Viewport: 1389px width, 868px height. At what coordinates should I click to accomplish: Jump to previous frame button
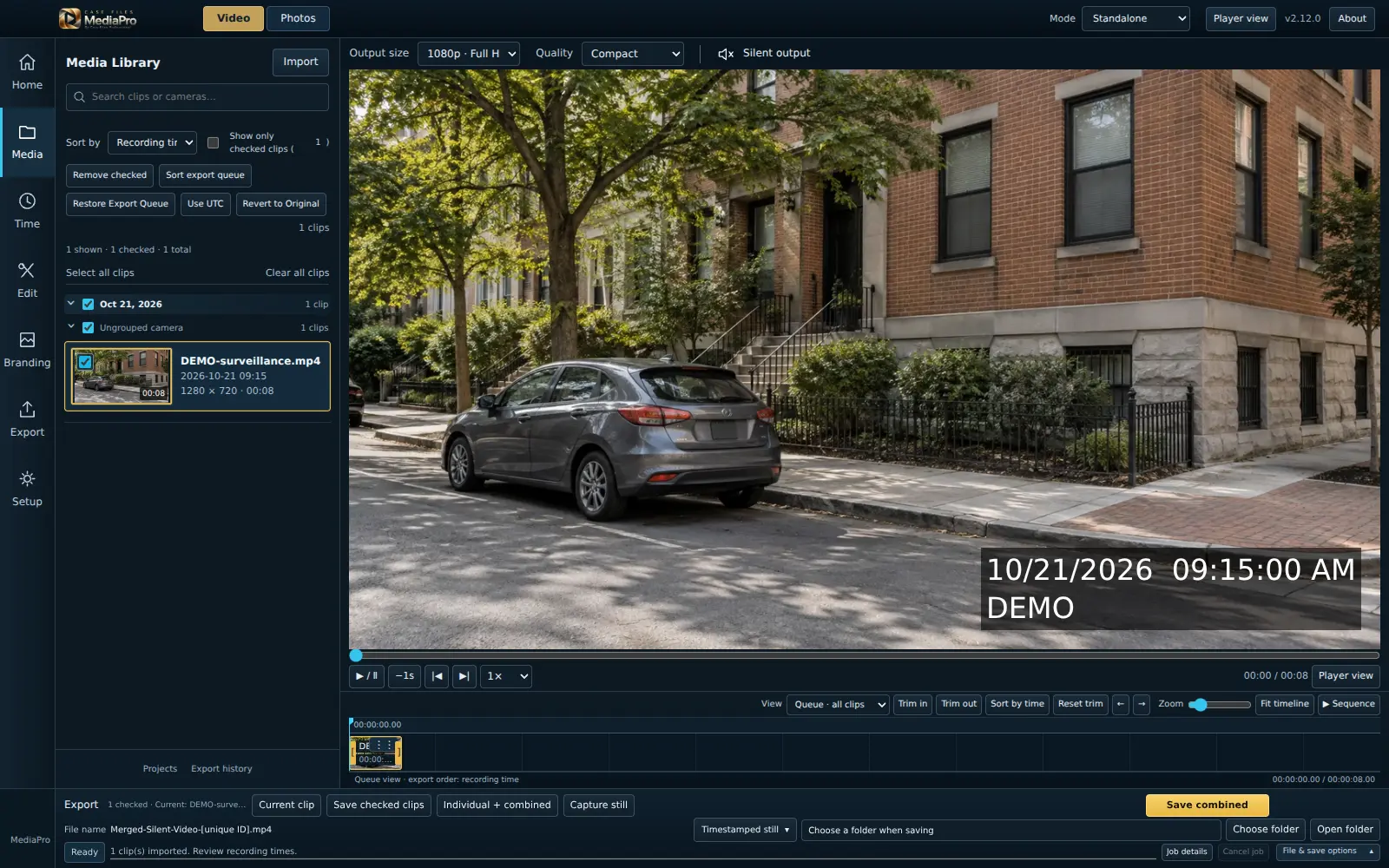coord(437,676)
